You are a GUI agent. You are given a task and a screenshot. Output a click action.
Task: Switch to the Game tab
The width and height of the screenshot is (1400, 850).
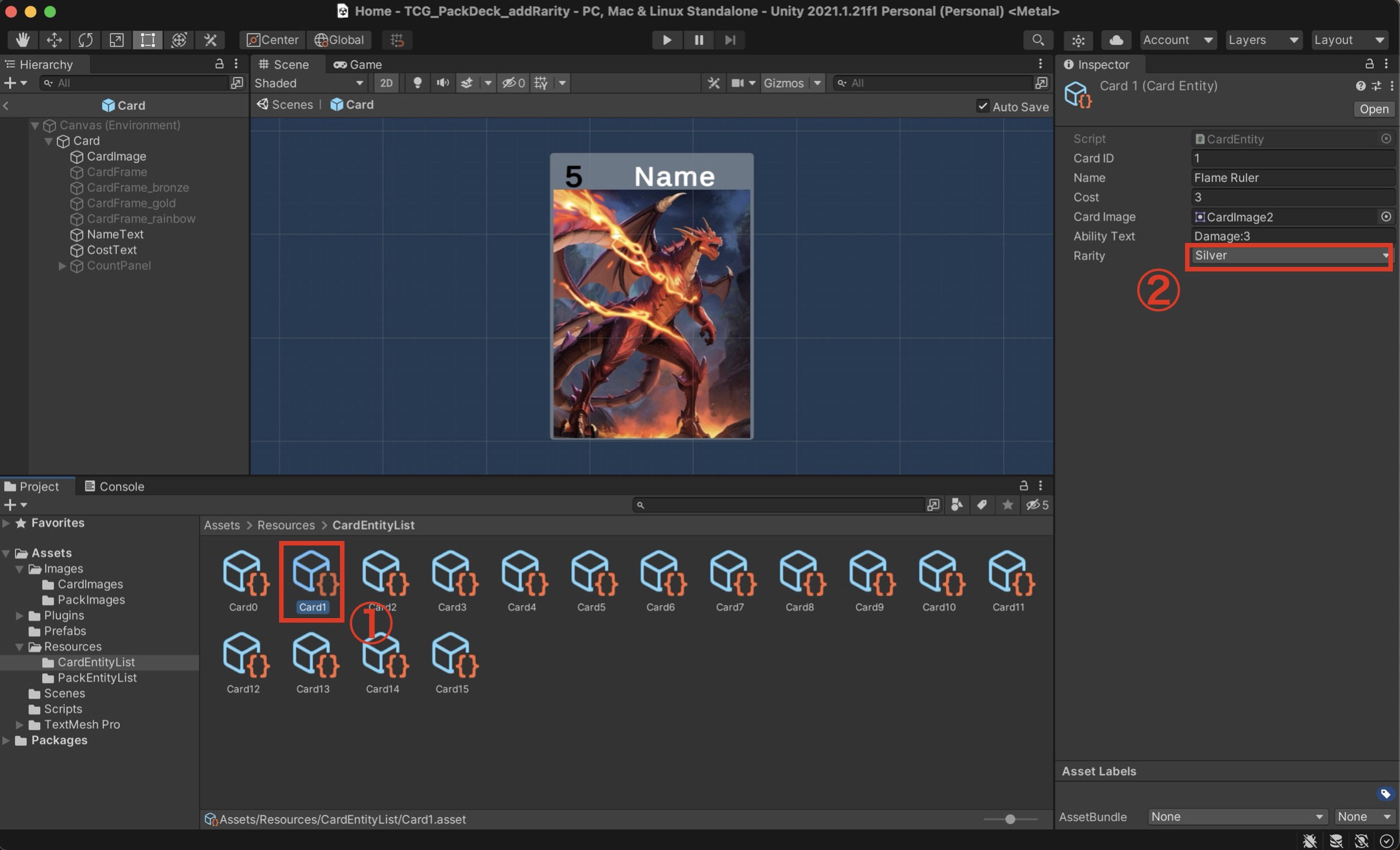click(358, 64)
